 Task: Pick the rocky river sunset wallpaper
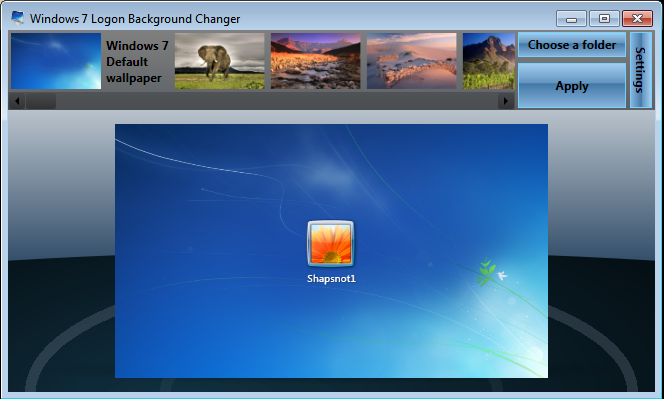pos(316,61)
